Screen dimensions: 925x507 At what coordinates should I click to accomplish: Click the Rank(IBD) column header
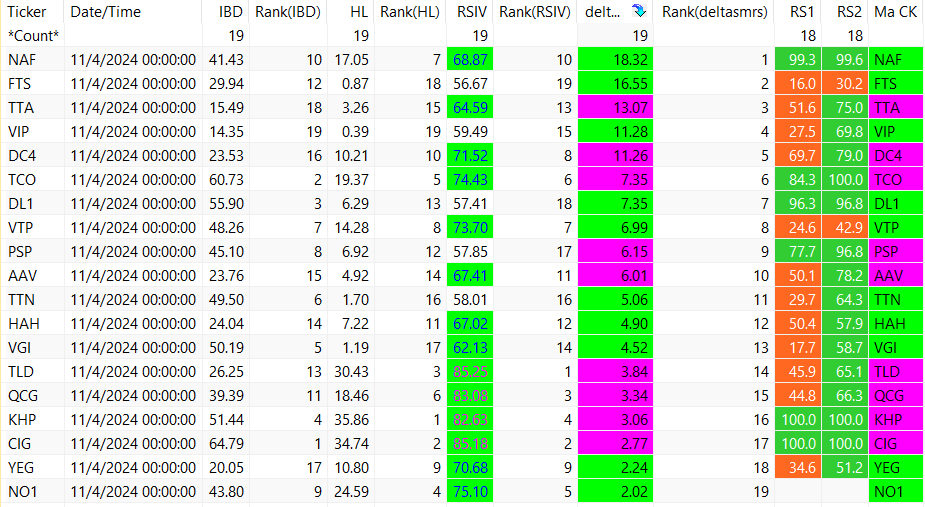(287, 12)
